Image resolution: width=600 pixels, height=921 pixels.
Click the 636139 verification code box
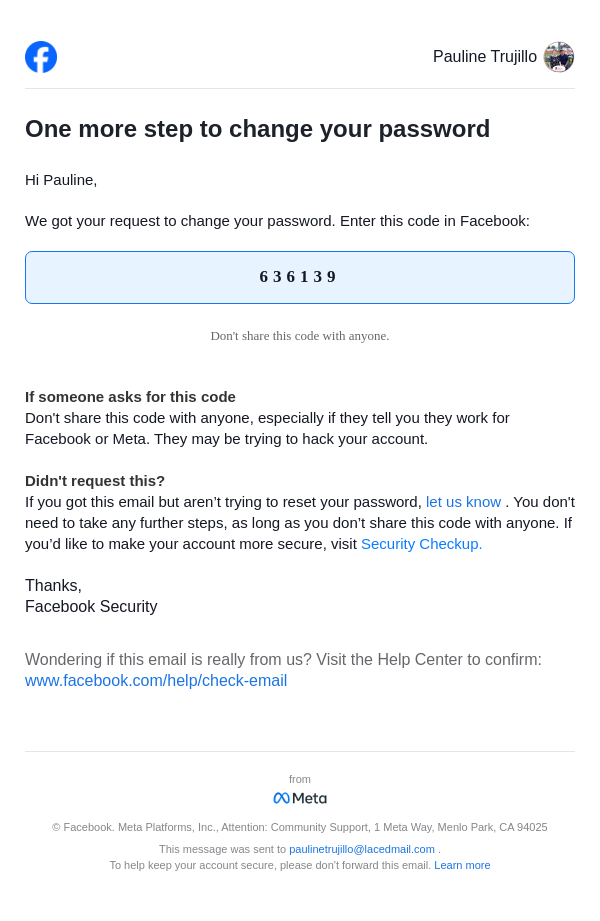click(x=300, y=277)
